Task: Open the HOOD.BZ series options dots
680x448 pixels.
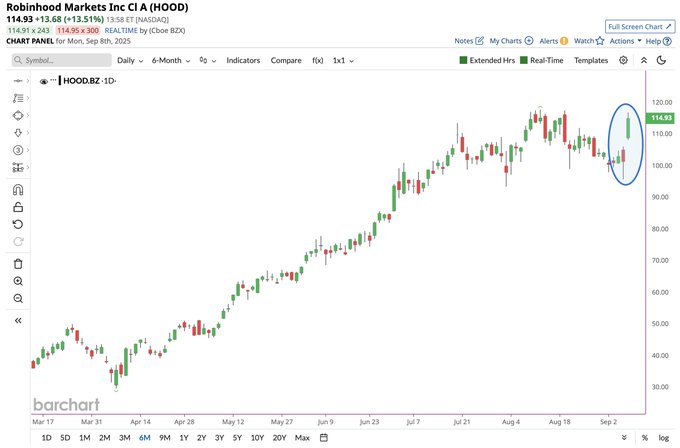Action: (x=53, y=80)
